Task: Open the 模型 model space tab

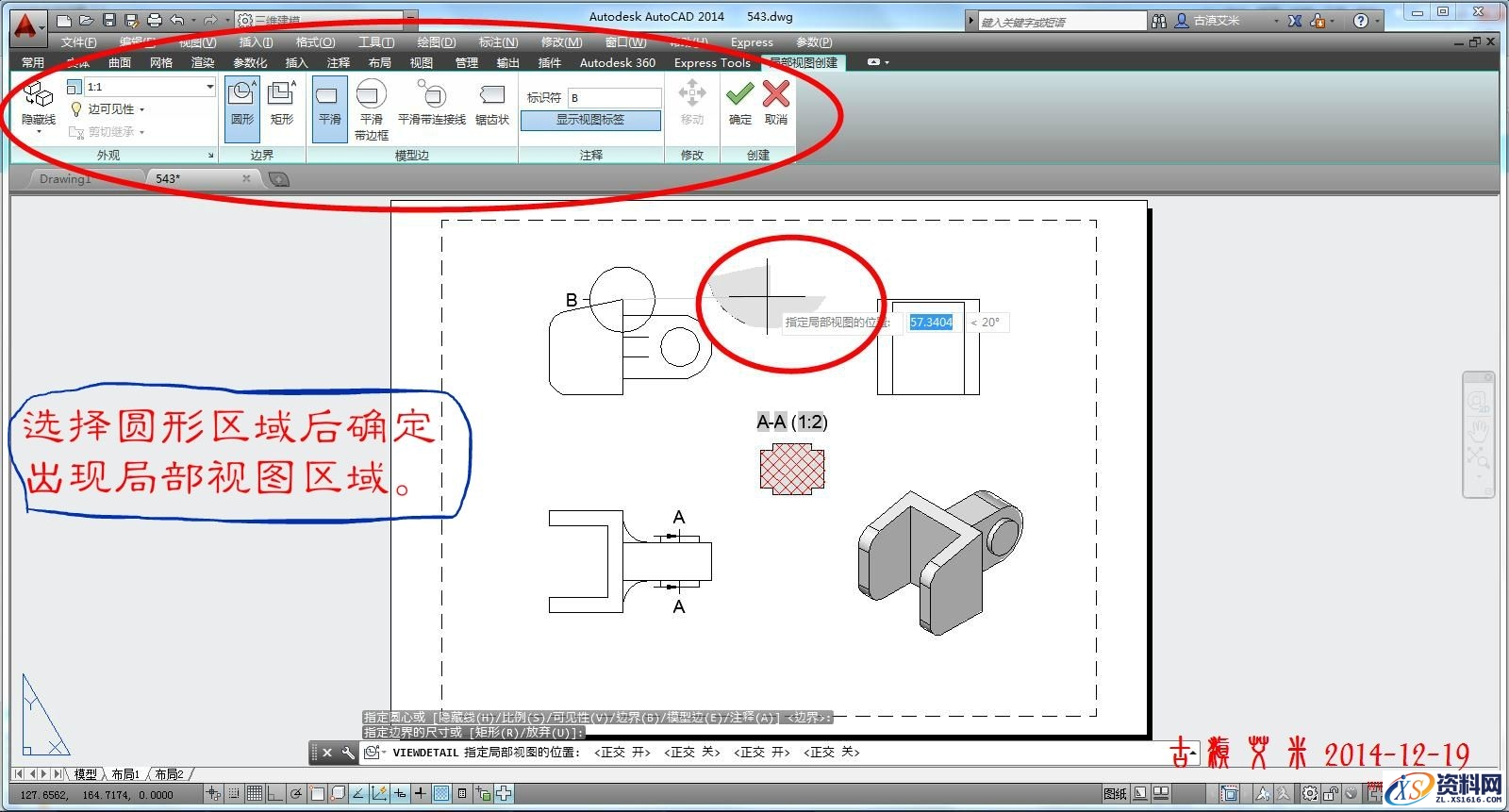Action: (x=85, y=774)
